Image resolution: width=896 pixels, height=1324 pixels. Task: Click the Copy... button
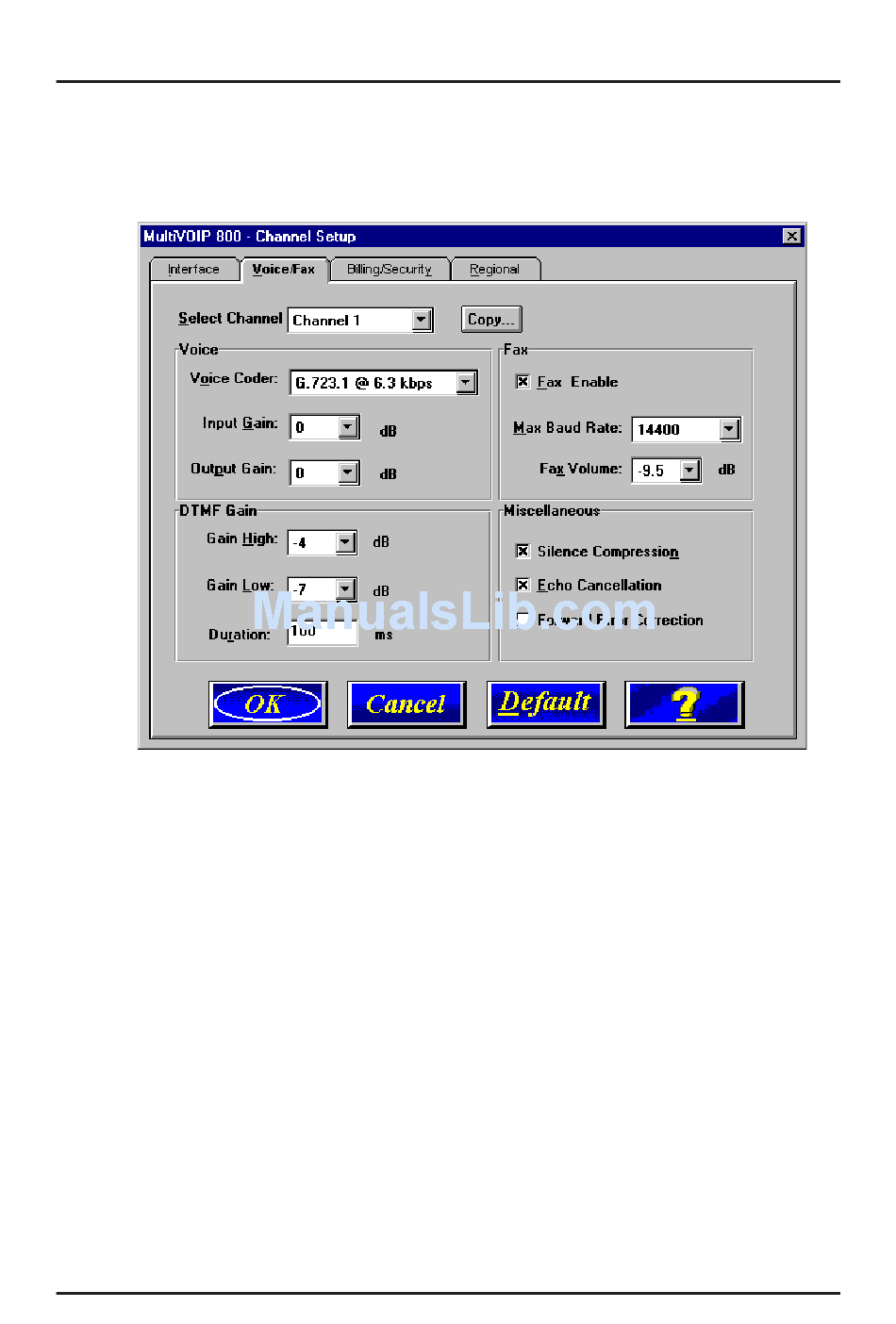click(491, 320)
